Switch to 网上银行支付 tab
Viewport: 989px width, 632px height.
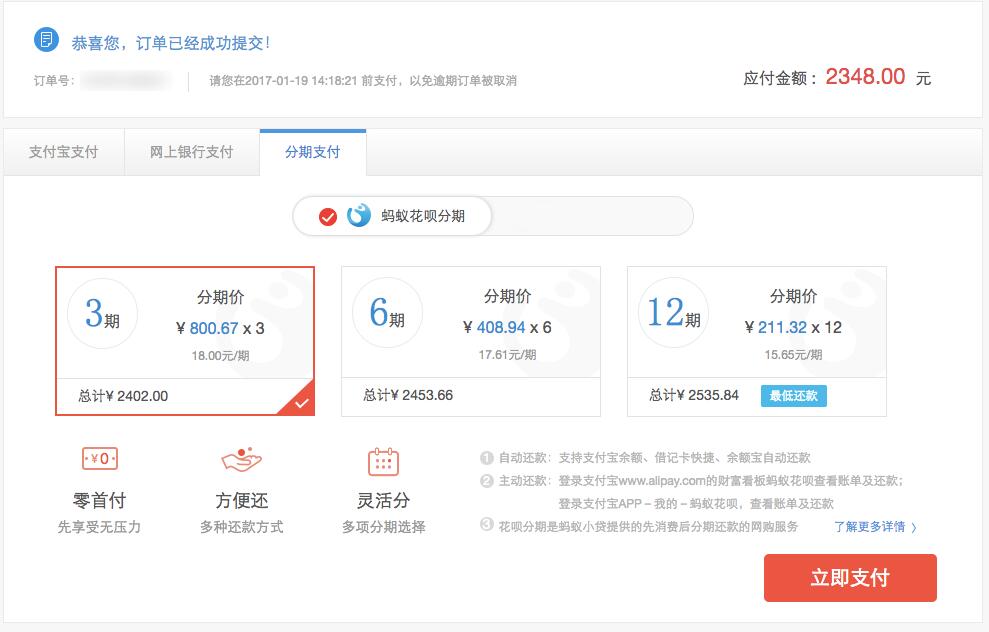192,152
